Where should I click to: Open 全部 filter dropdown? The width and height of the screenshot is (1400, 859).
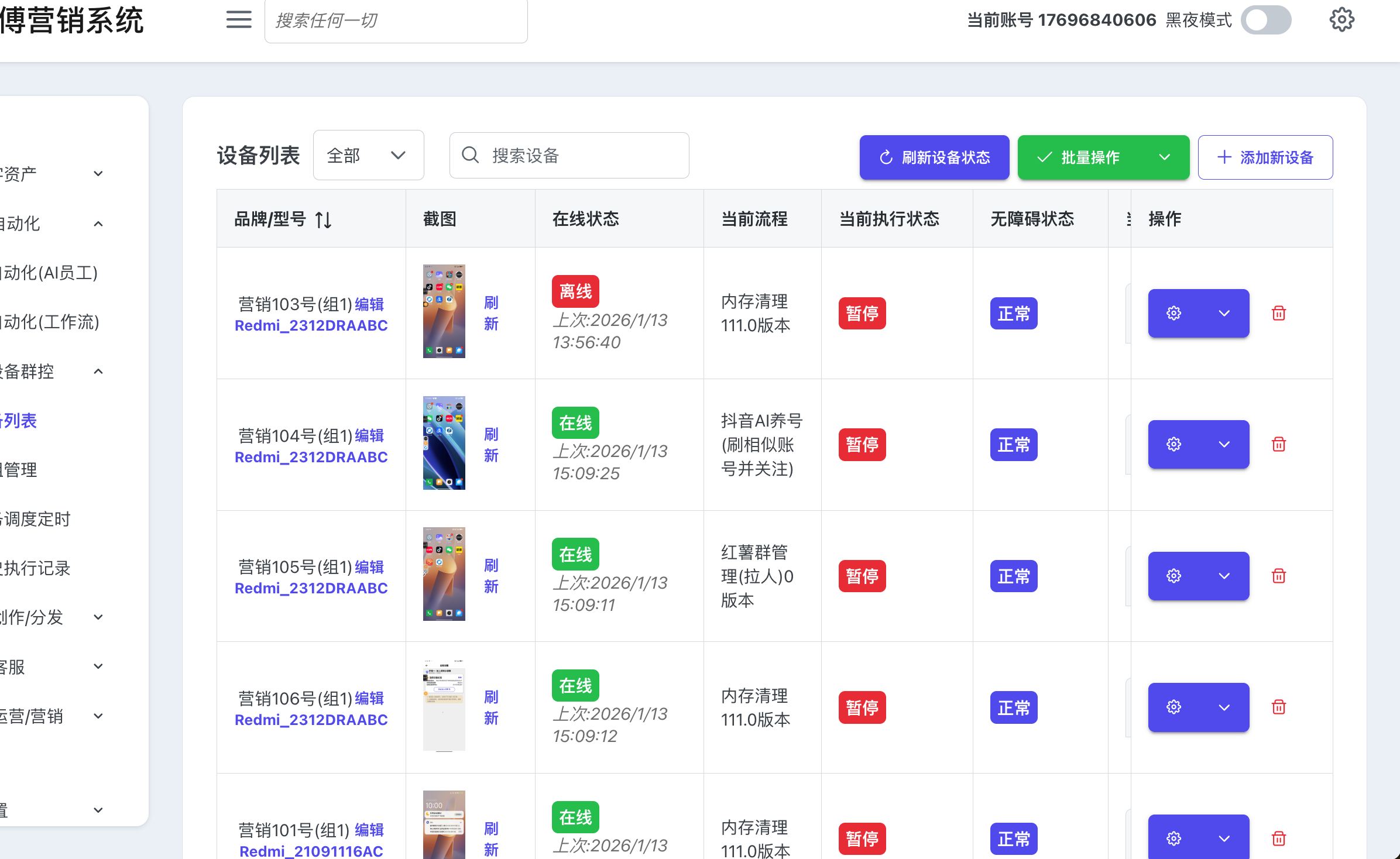tap(368, 155)
